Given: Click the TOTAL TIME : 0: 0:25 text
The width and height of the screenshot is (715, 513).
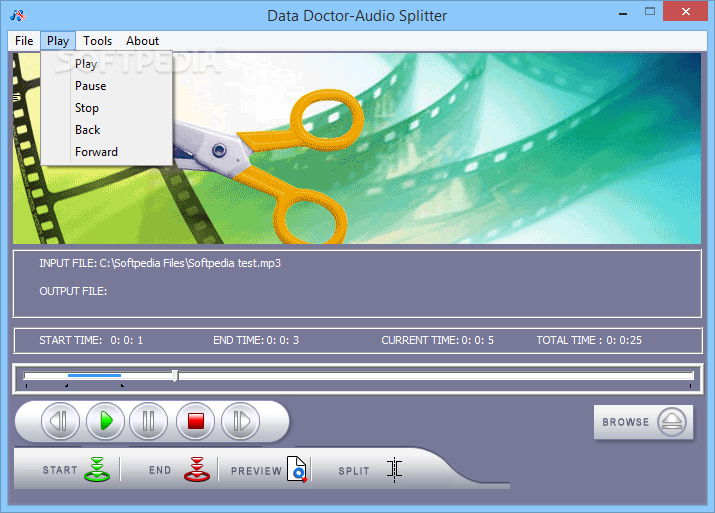Looking at the screenshot, I should click(x=589, y=340).
